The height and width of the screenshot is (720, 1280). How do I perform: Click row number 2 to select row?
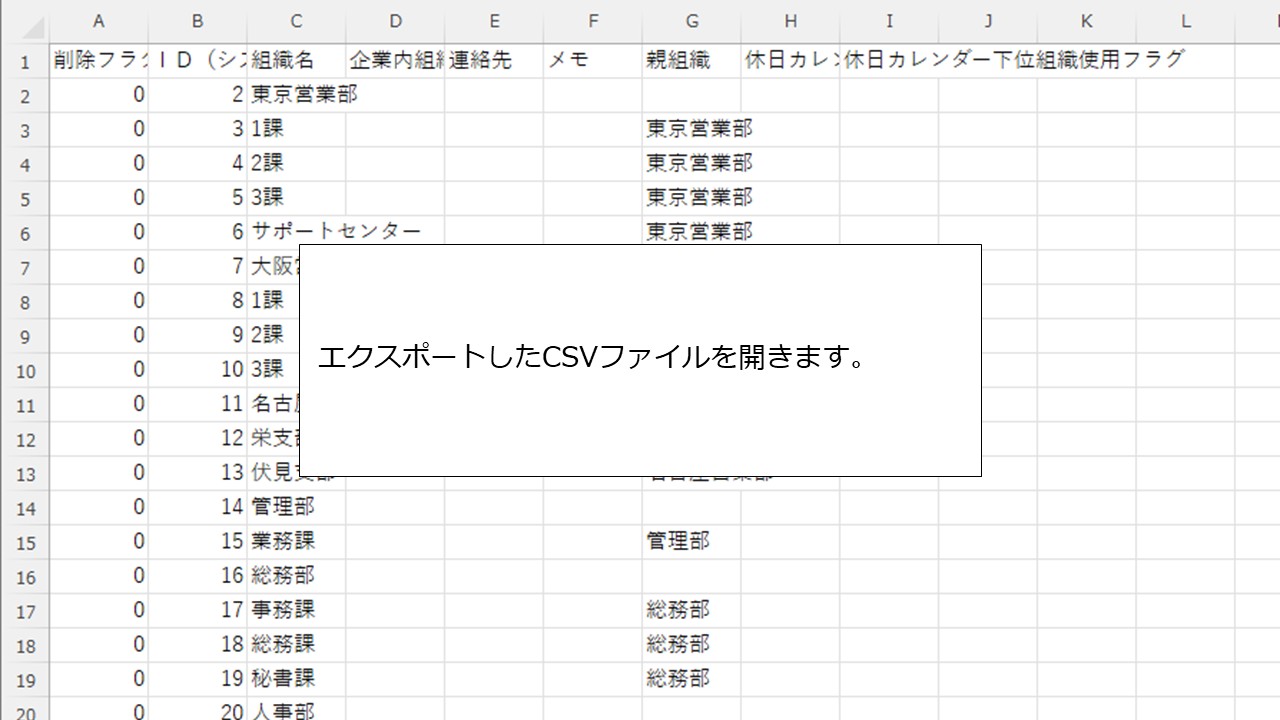pos(25,94)
